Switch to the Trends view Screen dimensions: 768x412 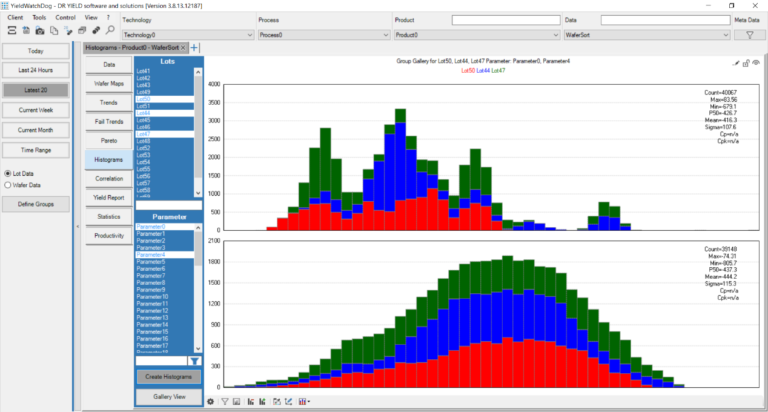click(x=109, y=103)
